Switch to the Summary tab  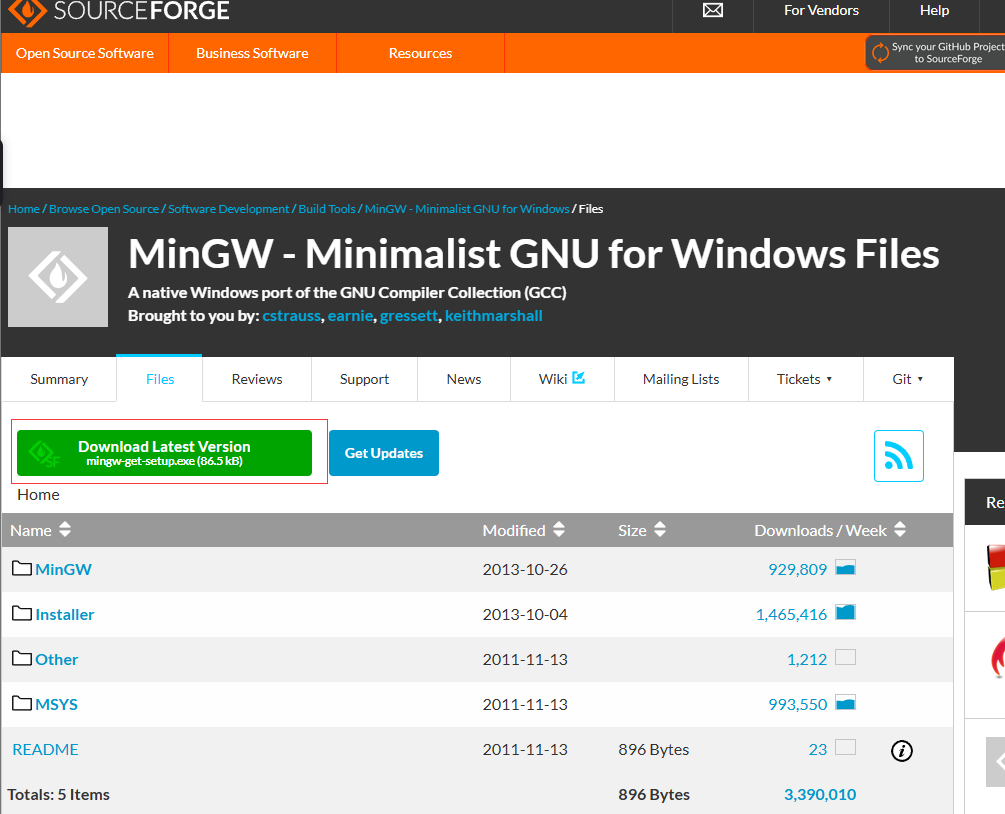[59, 379]
